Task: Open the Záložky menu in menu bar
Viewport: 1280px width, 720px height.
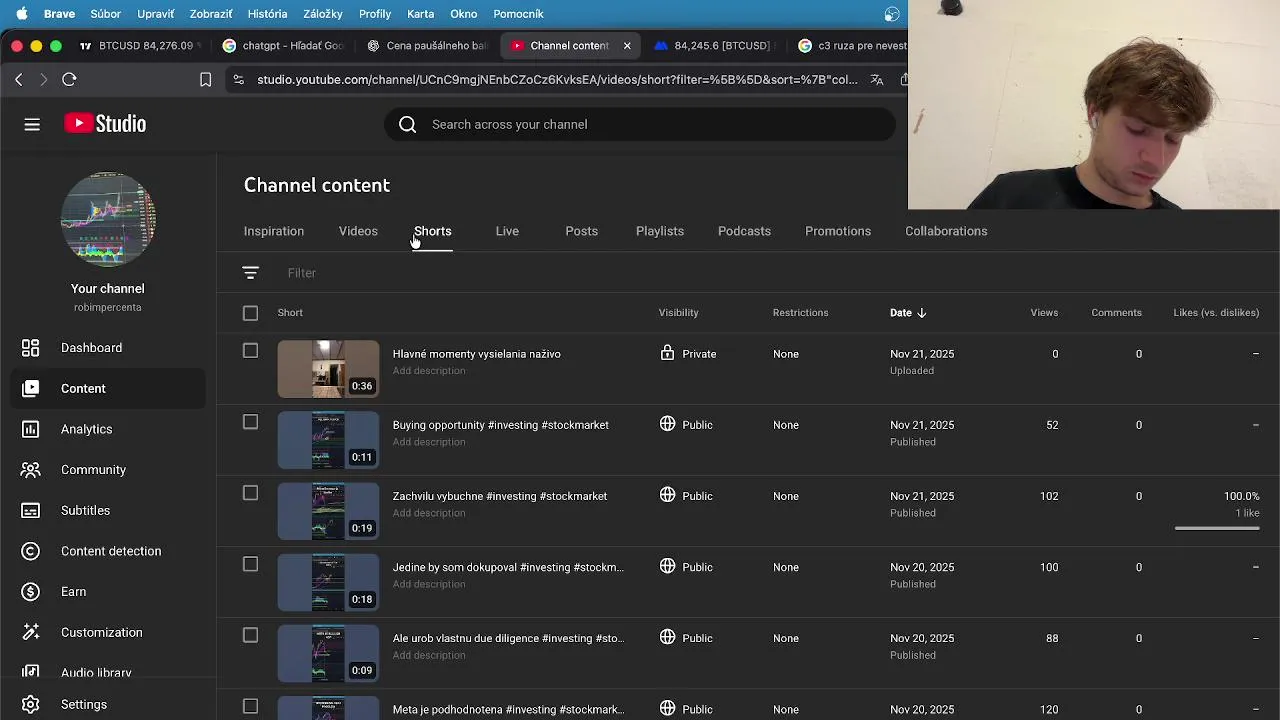Action: coord(323,14)
